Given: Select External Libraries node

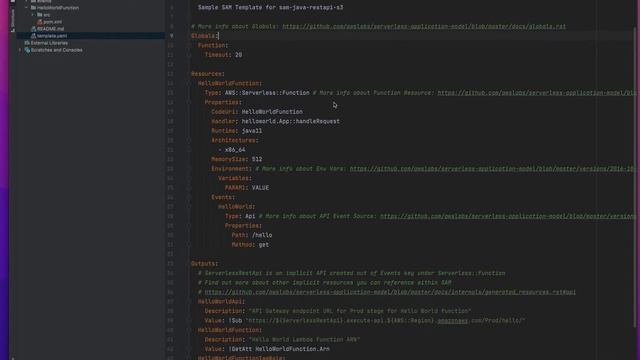Looking at the screenshot, I should pyautogui.click(x=49, y=43).
